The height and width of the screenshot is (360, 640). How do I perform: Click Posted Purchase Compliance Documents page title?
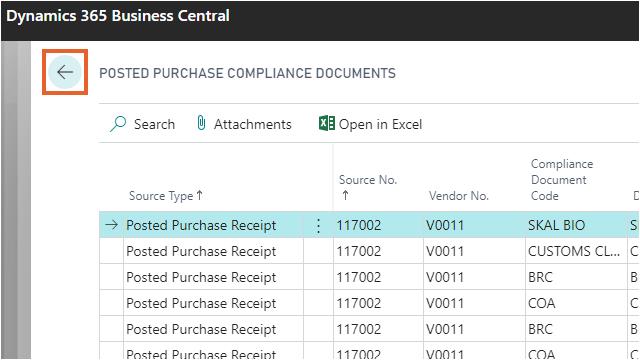(247, 73)
